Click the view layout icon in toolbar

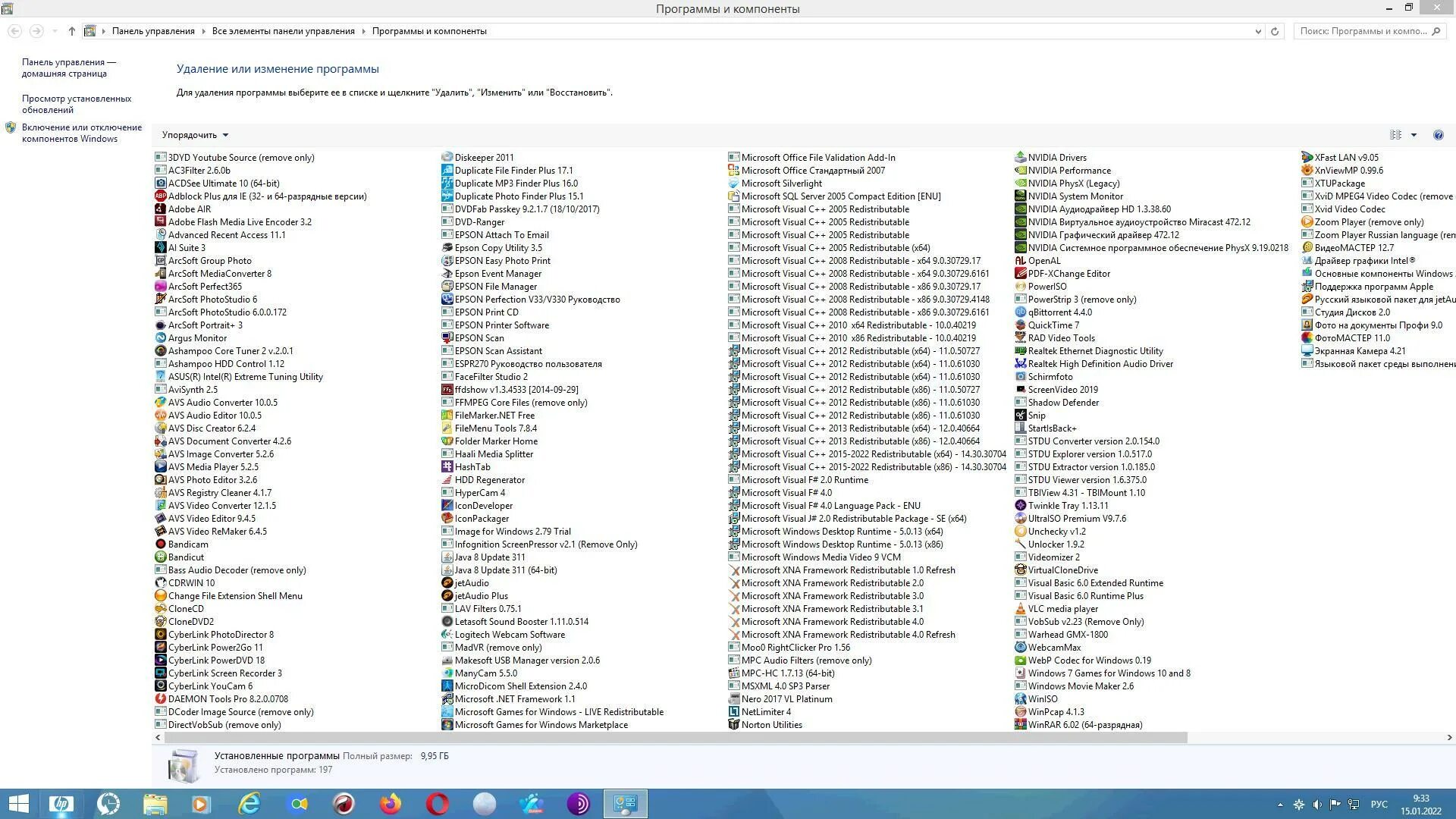pyautogui.click(x=1395, y=135)
